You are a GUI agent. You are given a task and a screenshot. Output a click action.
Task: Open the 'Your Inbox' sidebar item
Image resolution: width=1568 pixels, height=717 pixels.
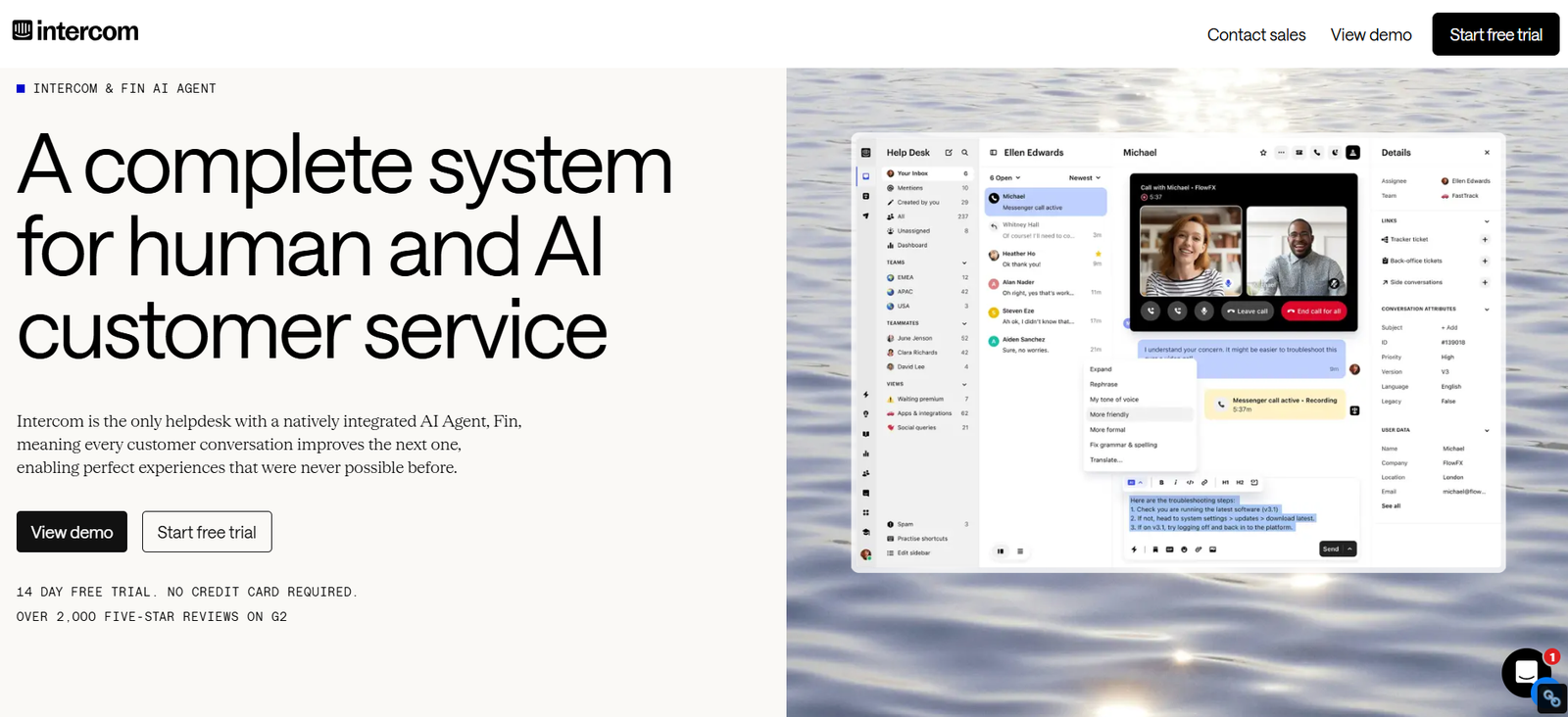[927, 173]
